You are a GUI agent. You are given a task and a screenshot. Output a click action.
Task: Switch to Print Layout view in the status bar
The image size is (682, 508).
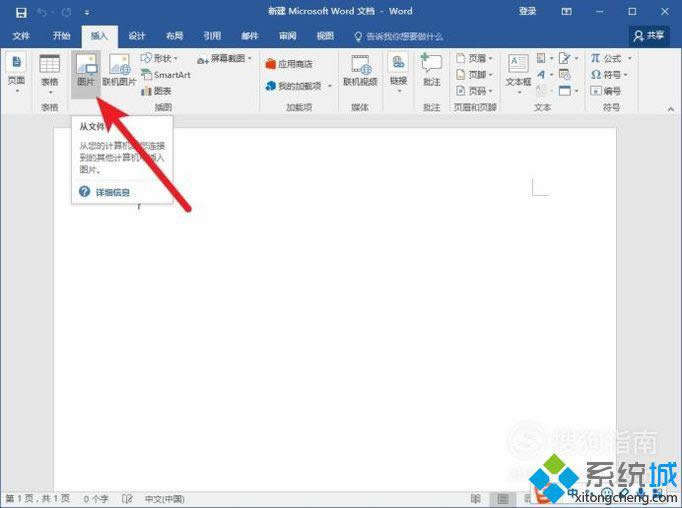[x=503, y=499]
